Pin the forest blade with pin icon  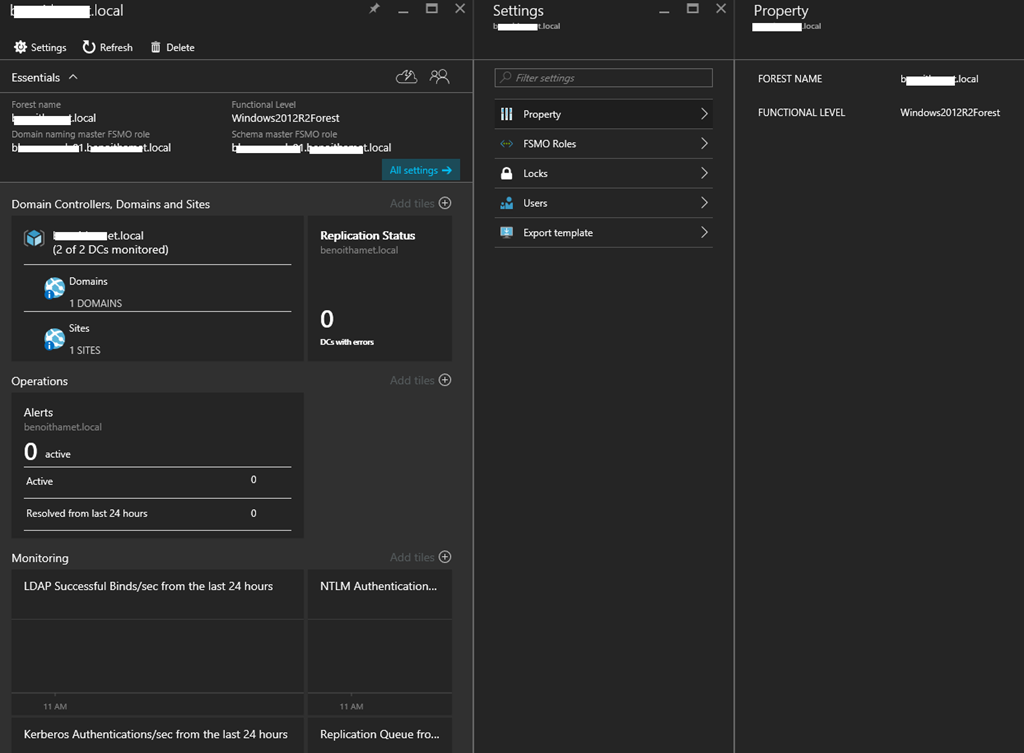(375, 9)
